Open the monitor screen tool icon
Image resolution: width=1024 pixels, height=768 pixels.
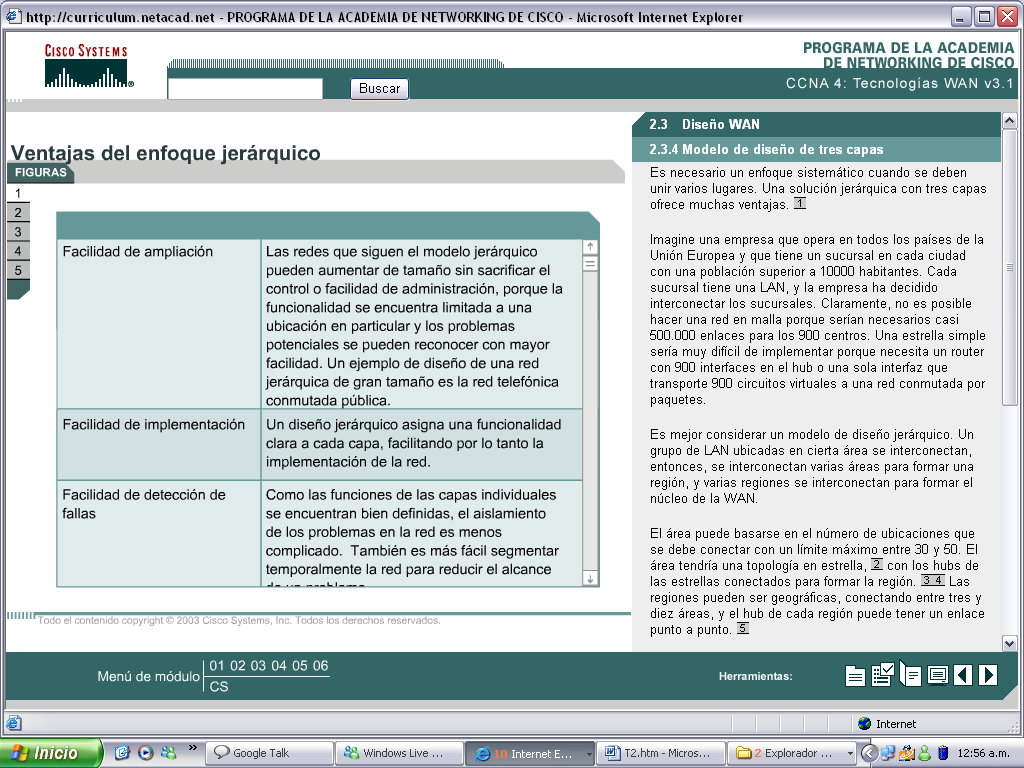[x=938, y=675]
